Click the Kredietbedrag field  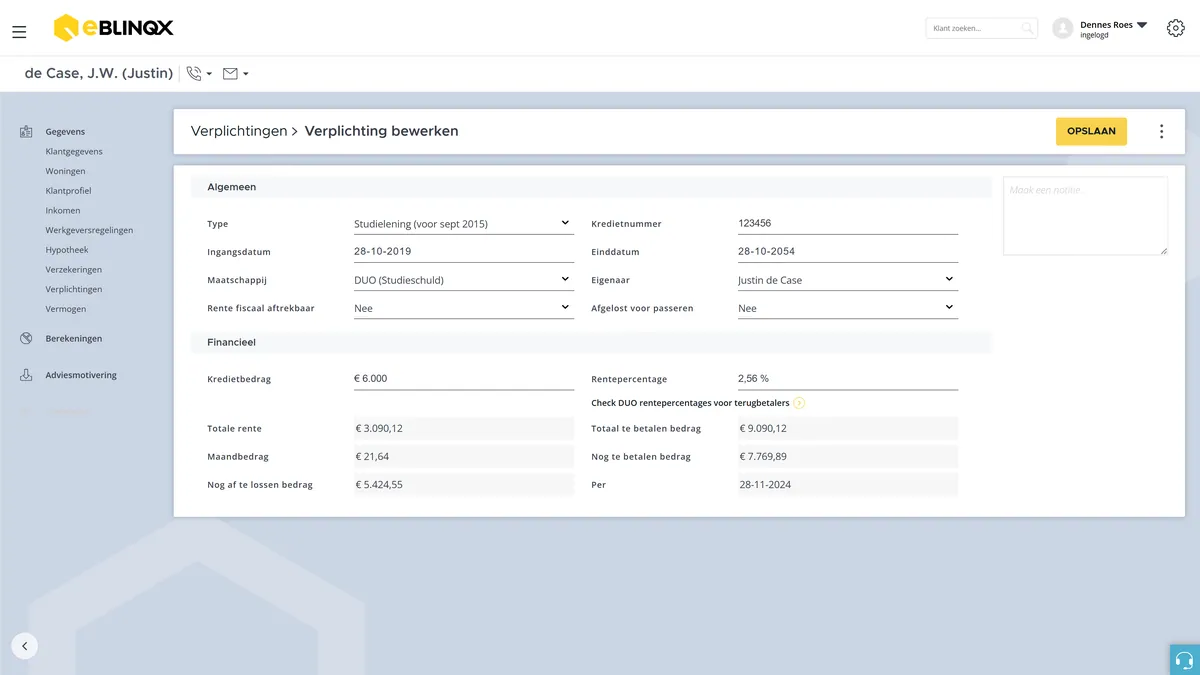click(x=463, y=379)
